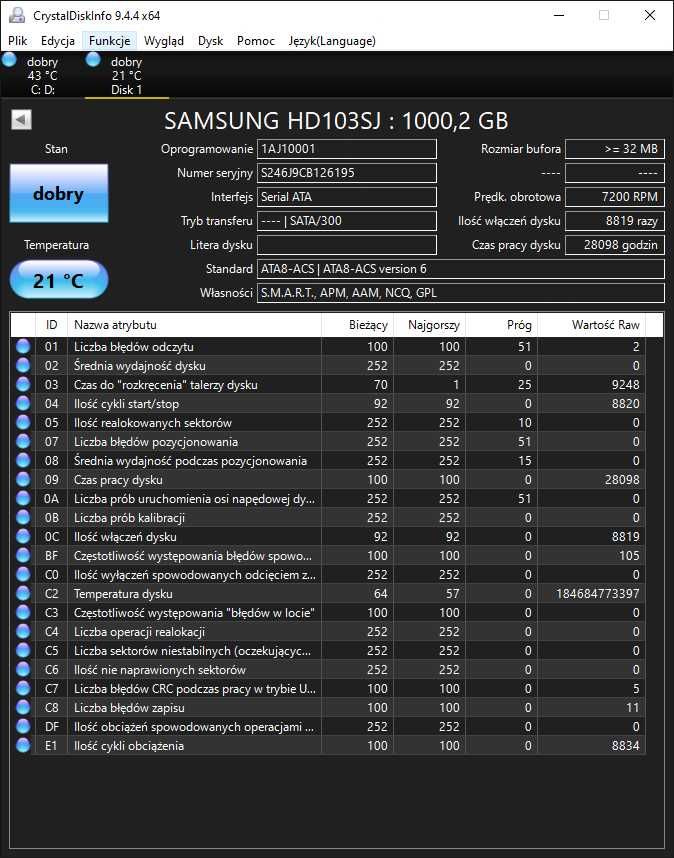The width and height of the screenshot is (674, 858).
Task: Click status orb for attribute C5
Action: 23,651
